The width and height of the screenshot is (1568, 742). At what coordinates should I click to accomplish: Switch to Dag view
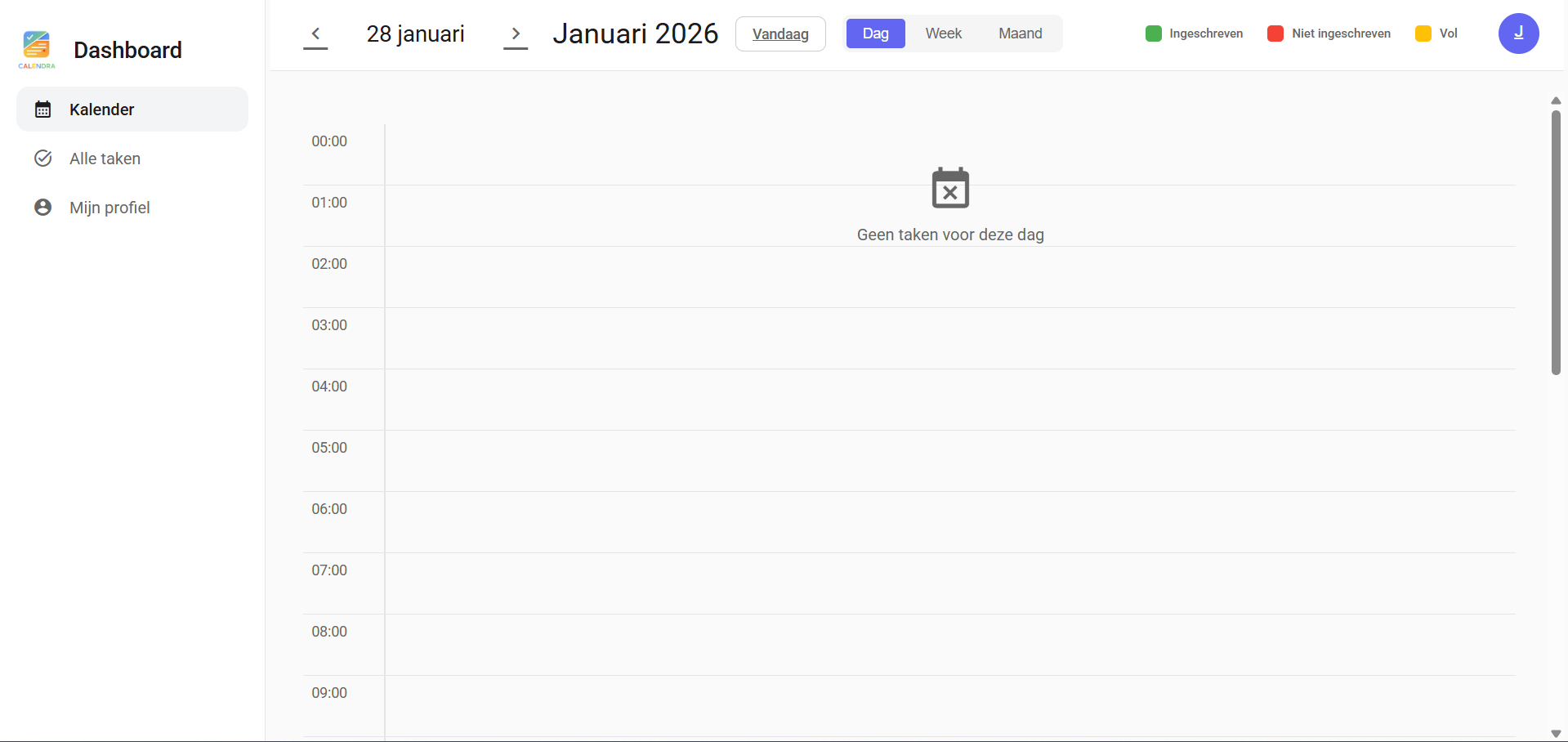tap(875, 34)
